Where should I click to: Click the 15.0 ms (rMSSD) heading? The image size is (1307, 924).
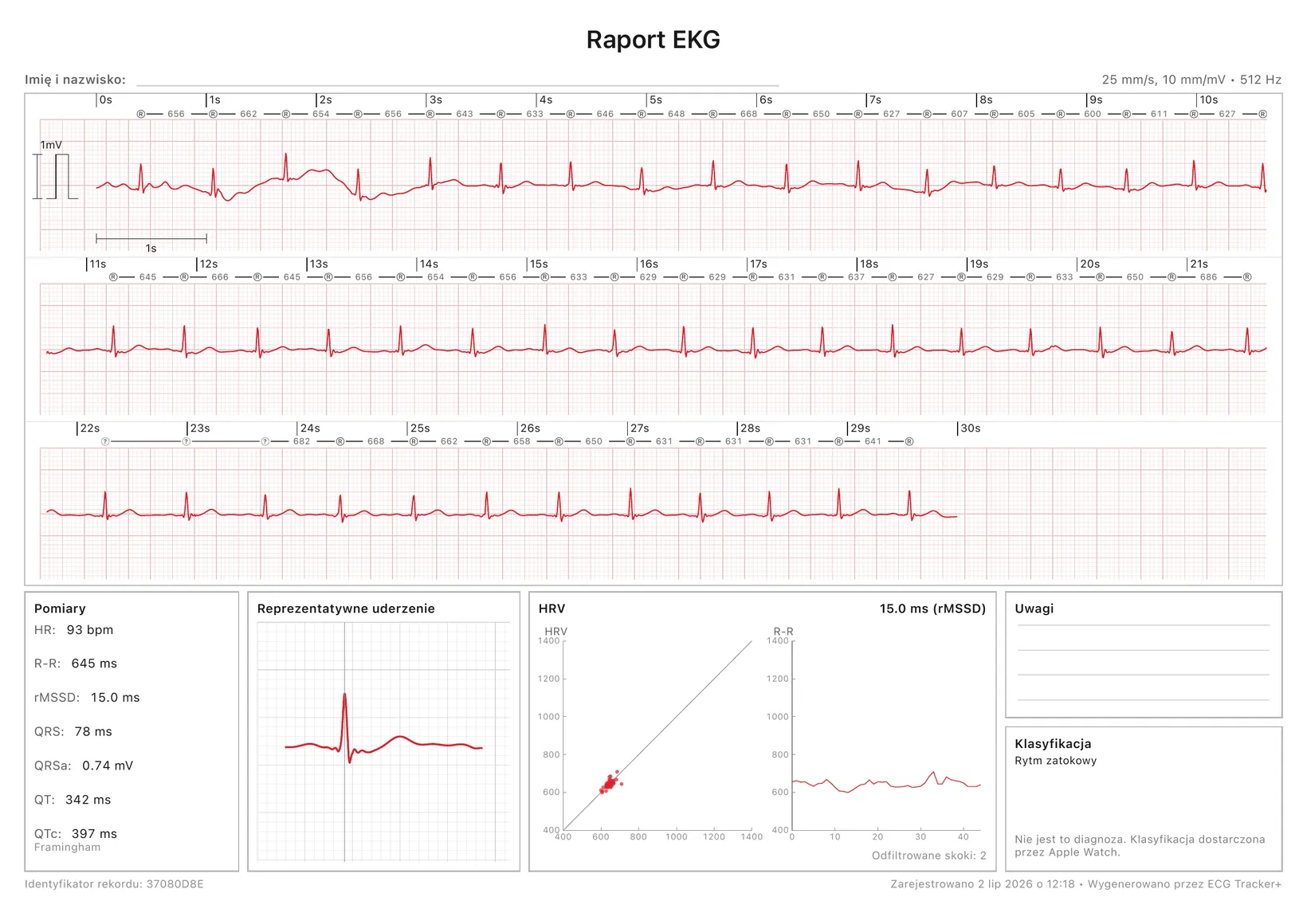tap(932, 609)
